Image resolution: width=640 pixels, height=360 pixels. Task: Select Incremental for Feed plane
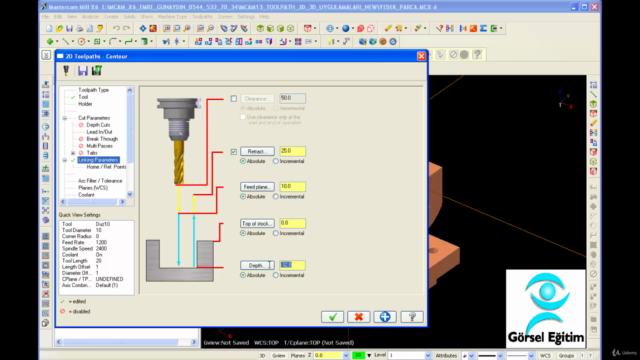click(x=276, y=196)
